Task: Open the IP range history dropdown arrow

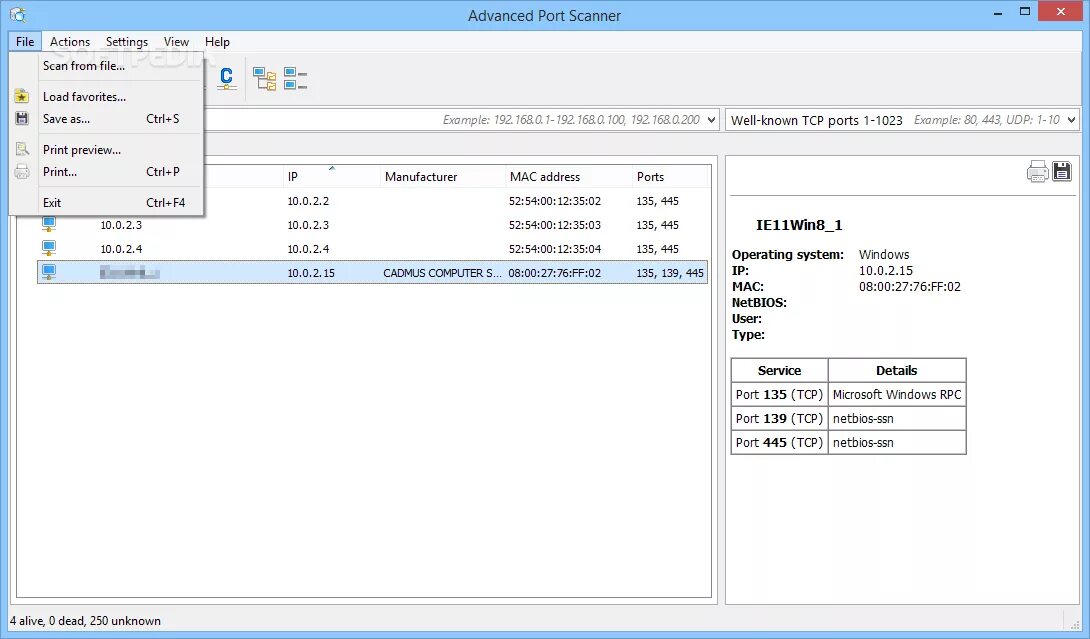Action: coord(711,120)
